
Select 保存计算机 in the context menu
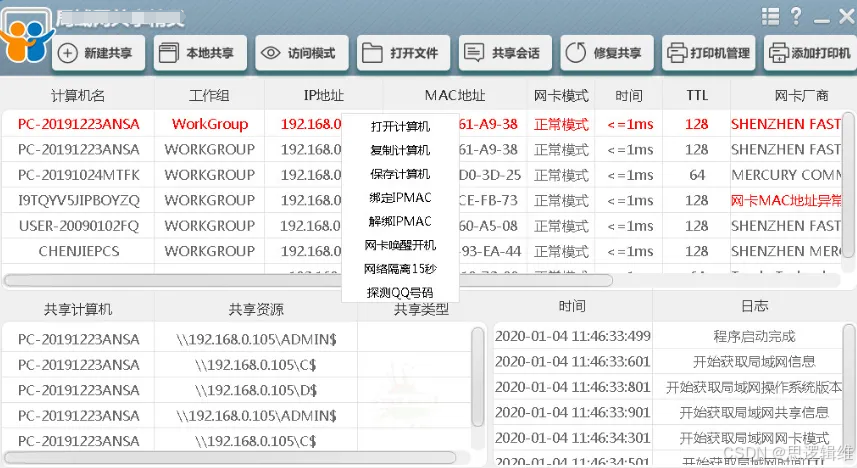tap(400, 174)
